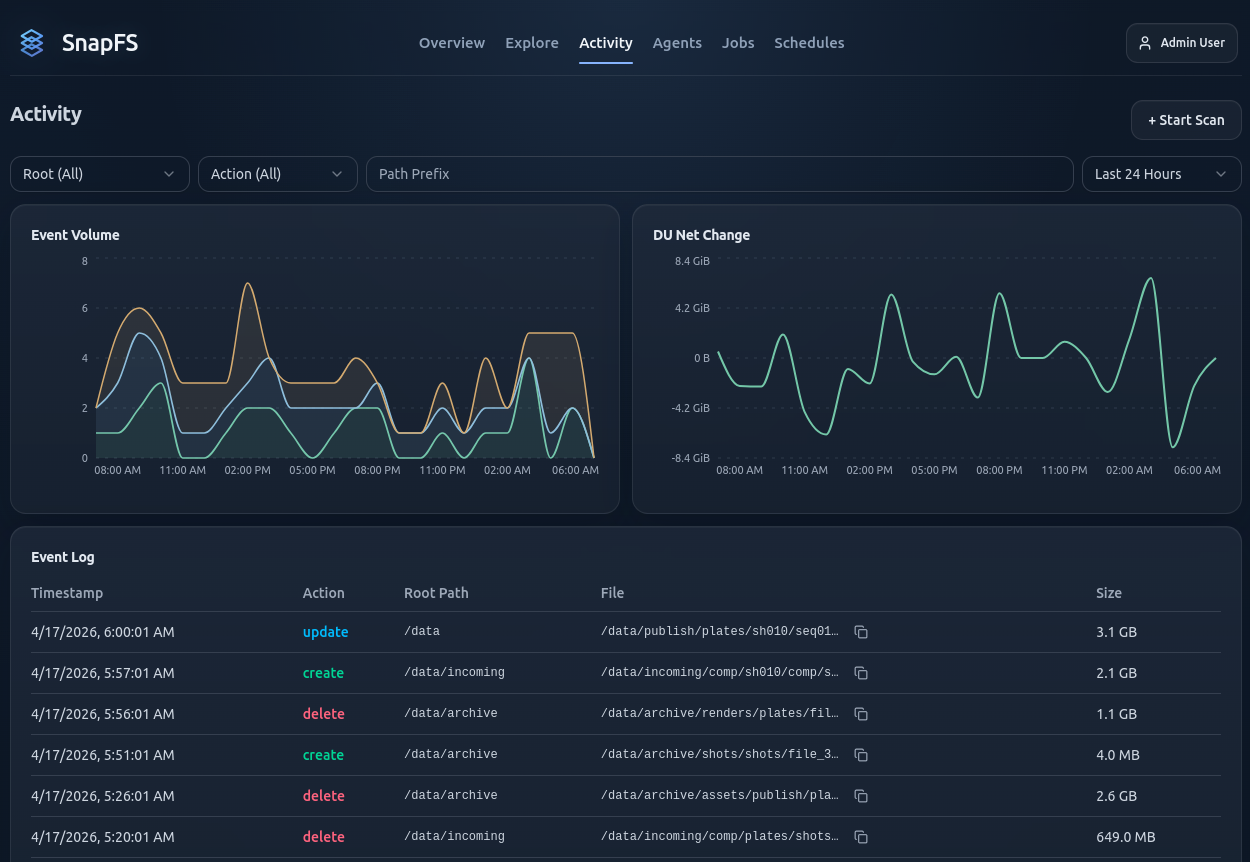Click the Timestamp column header

coord(67,593)
